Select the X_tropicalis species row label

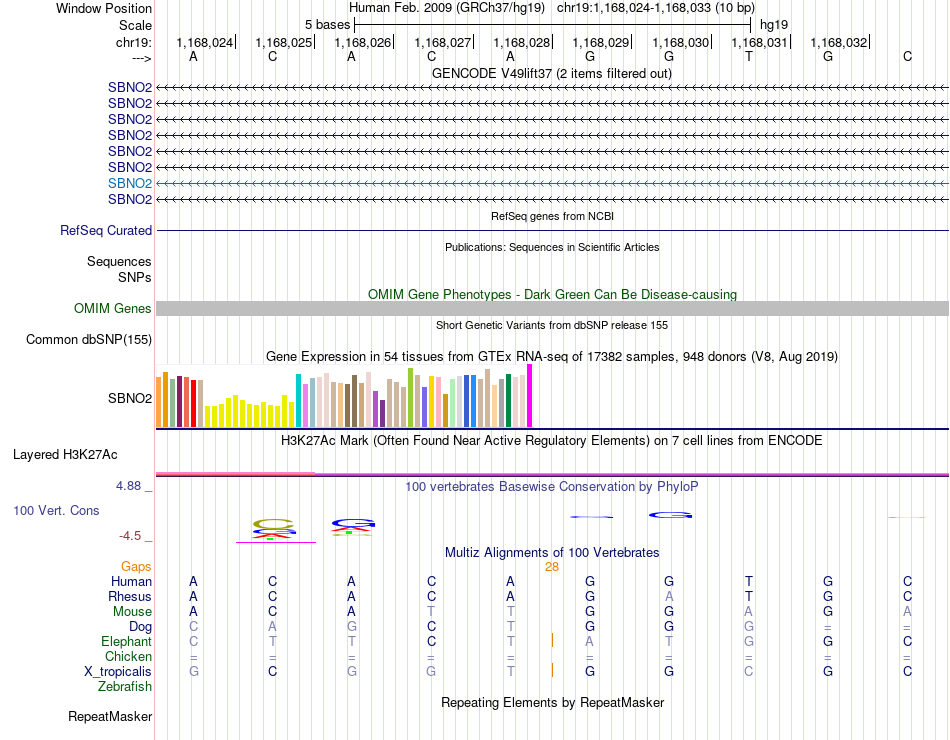point(118,672)
